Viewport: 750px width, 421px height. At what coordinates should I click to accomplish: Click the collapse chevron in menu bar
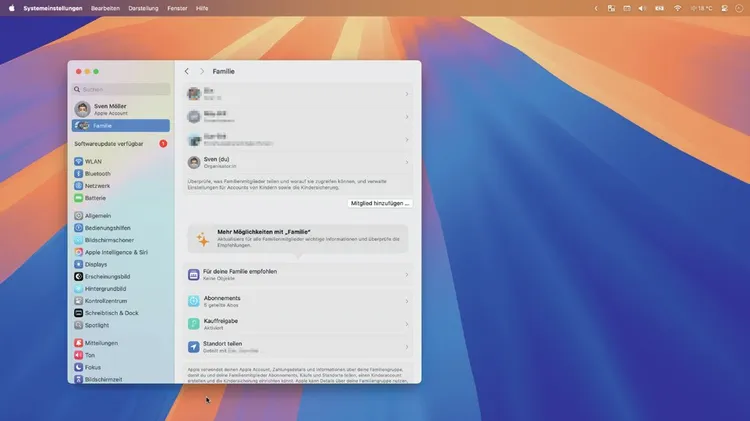pyautogui.click(x=596, y=8)
